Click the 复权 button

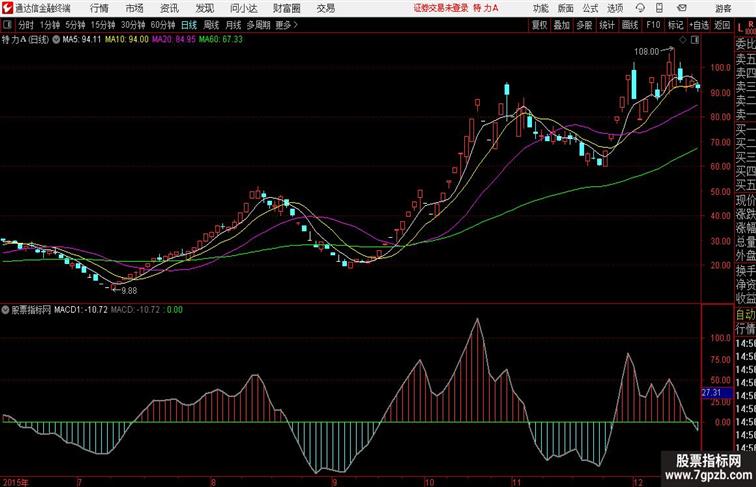[x=539, y=25]
